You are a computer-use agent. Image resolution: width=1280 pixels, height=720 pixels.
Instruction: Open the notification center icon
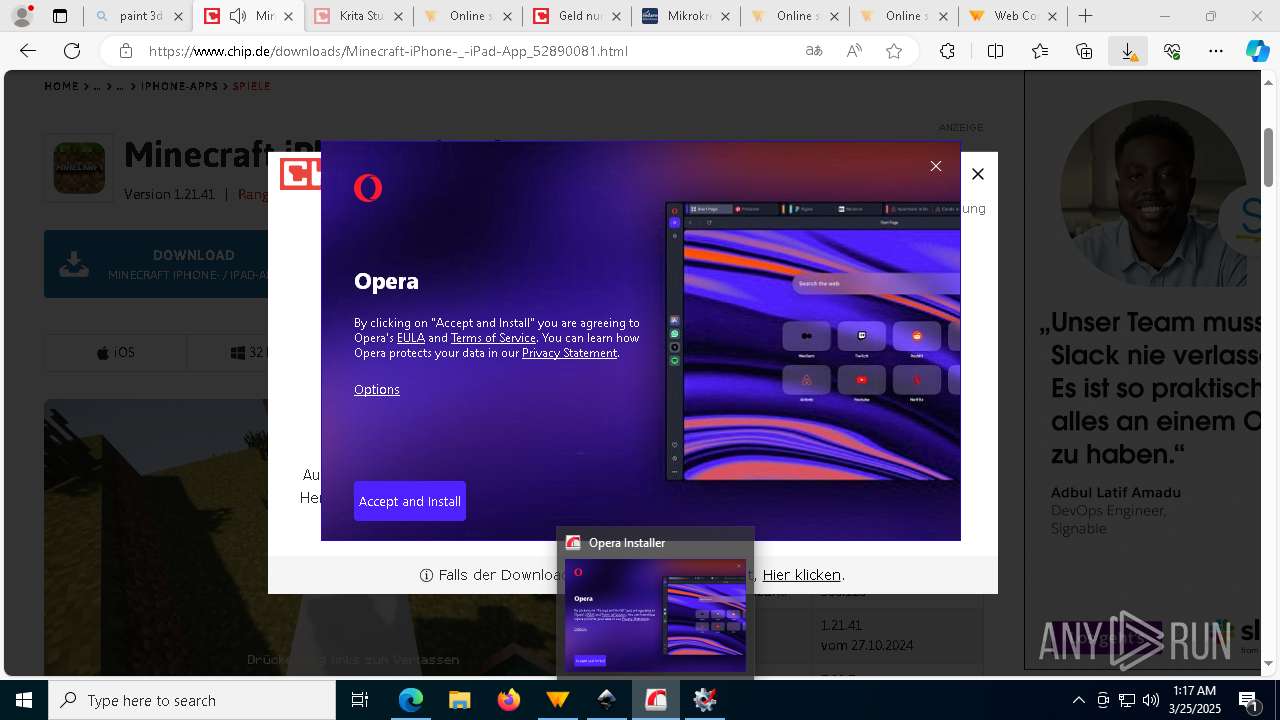(1249, 700)
